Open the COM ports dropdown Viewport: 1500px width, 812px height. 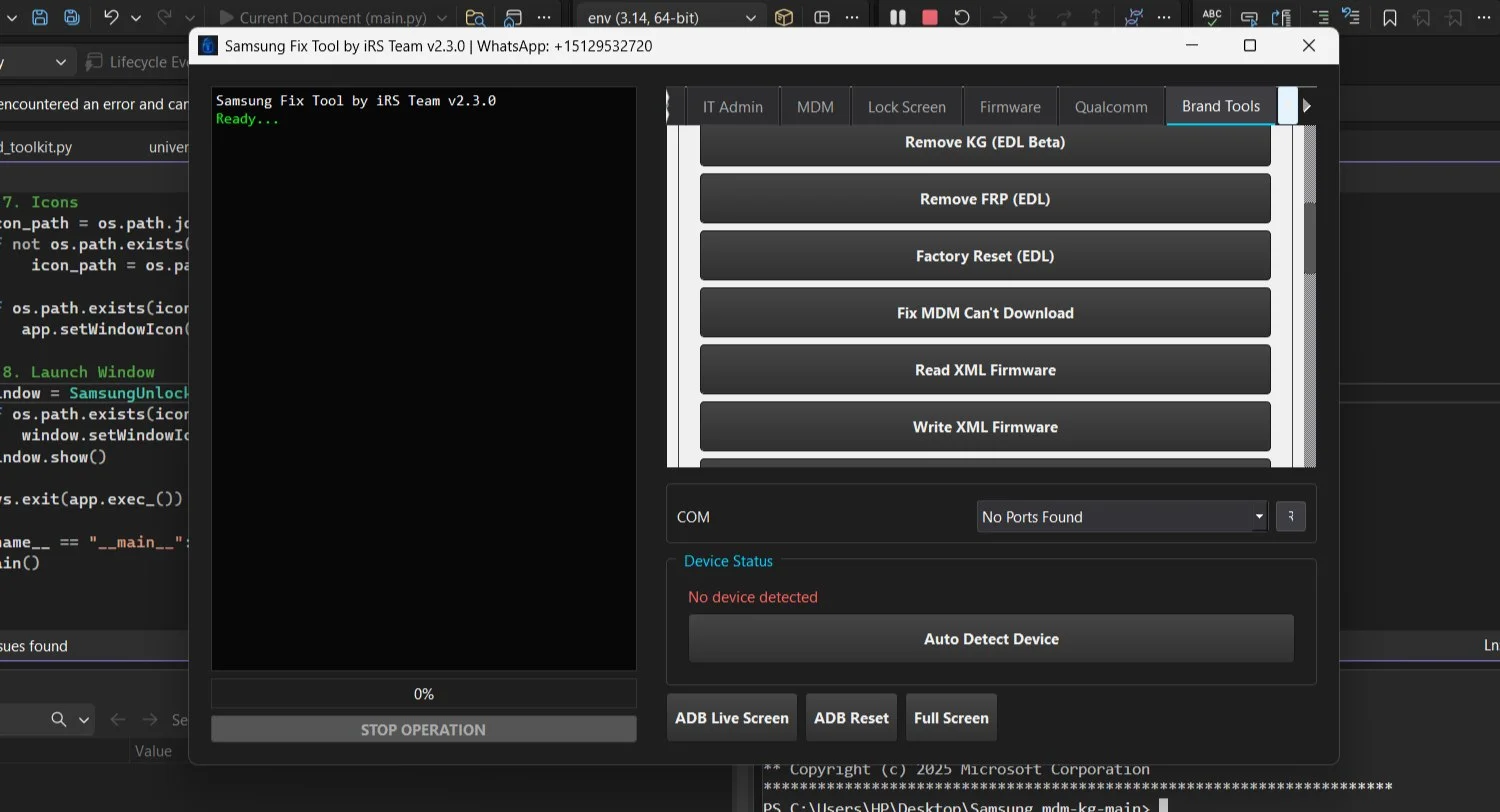point(1121,517)
